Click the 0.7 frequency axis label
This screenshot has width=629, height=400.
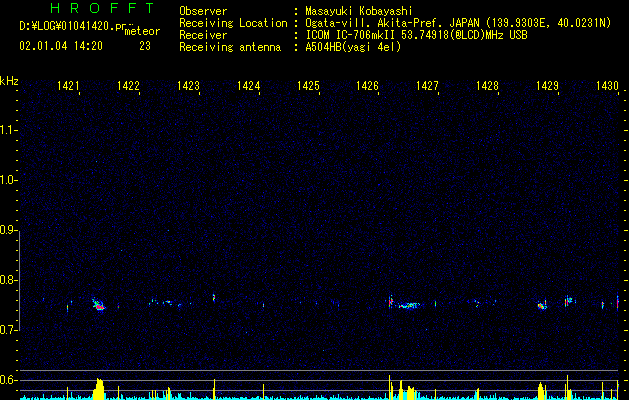(8, 330)
